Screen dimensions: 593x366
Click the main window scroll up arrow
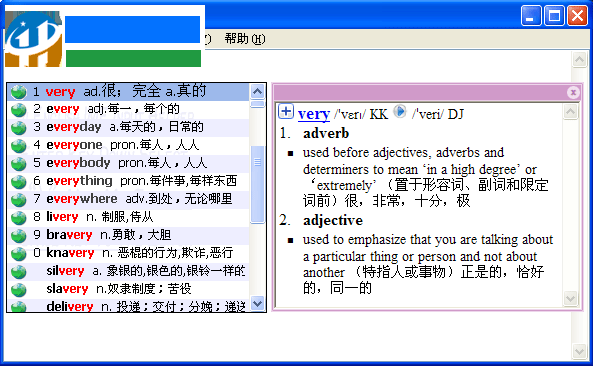pos(579,59)
